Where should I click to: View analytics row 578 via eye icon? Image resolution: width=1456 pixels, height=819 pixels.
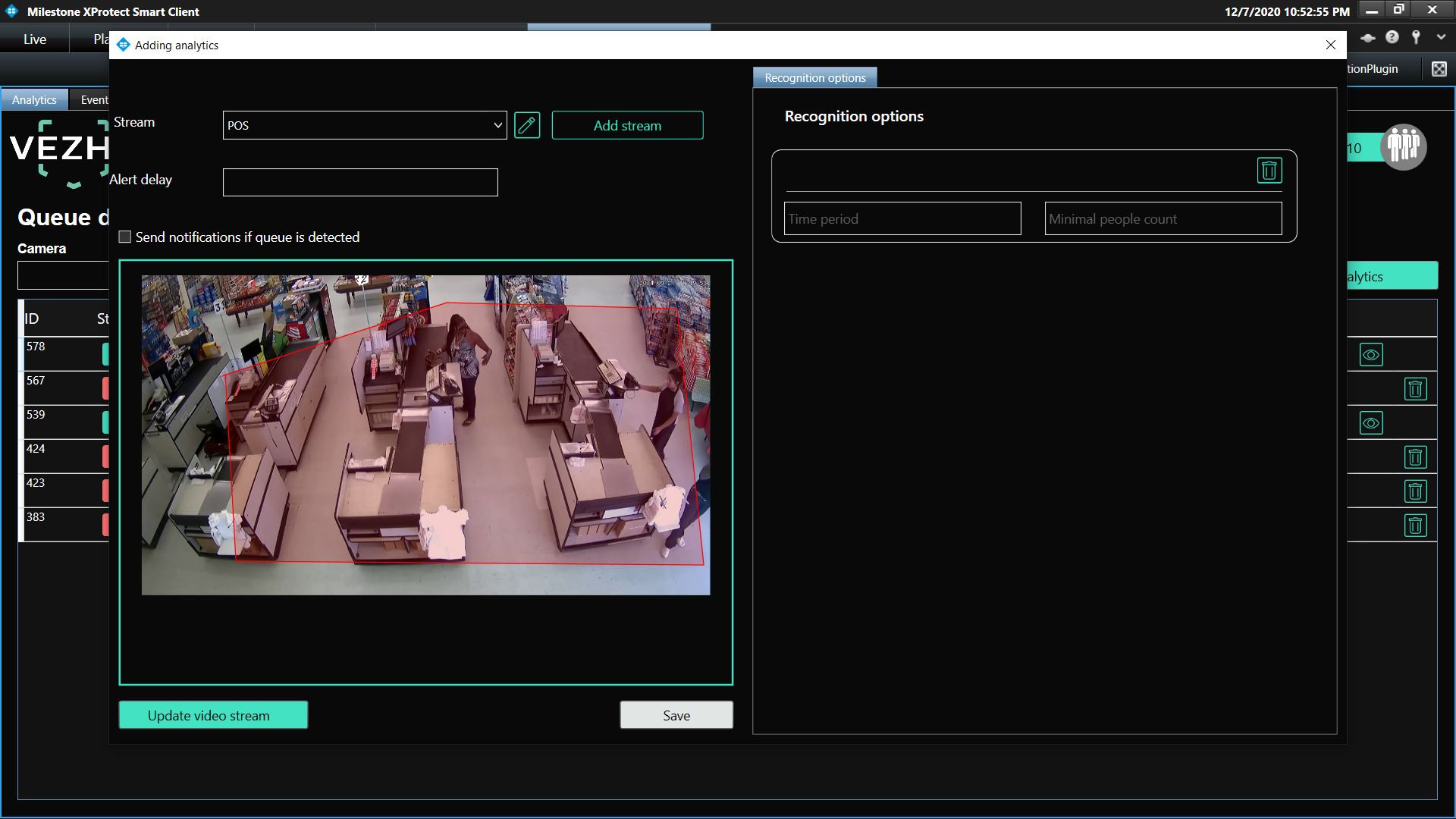[1371, 355]
